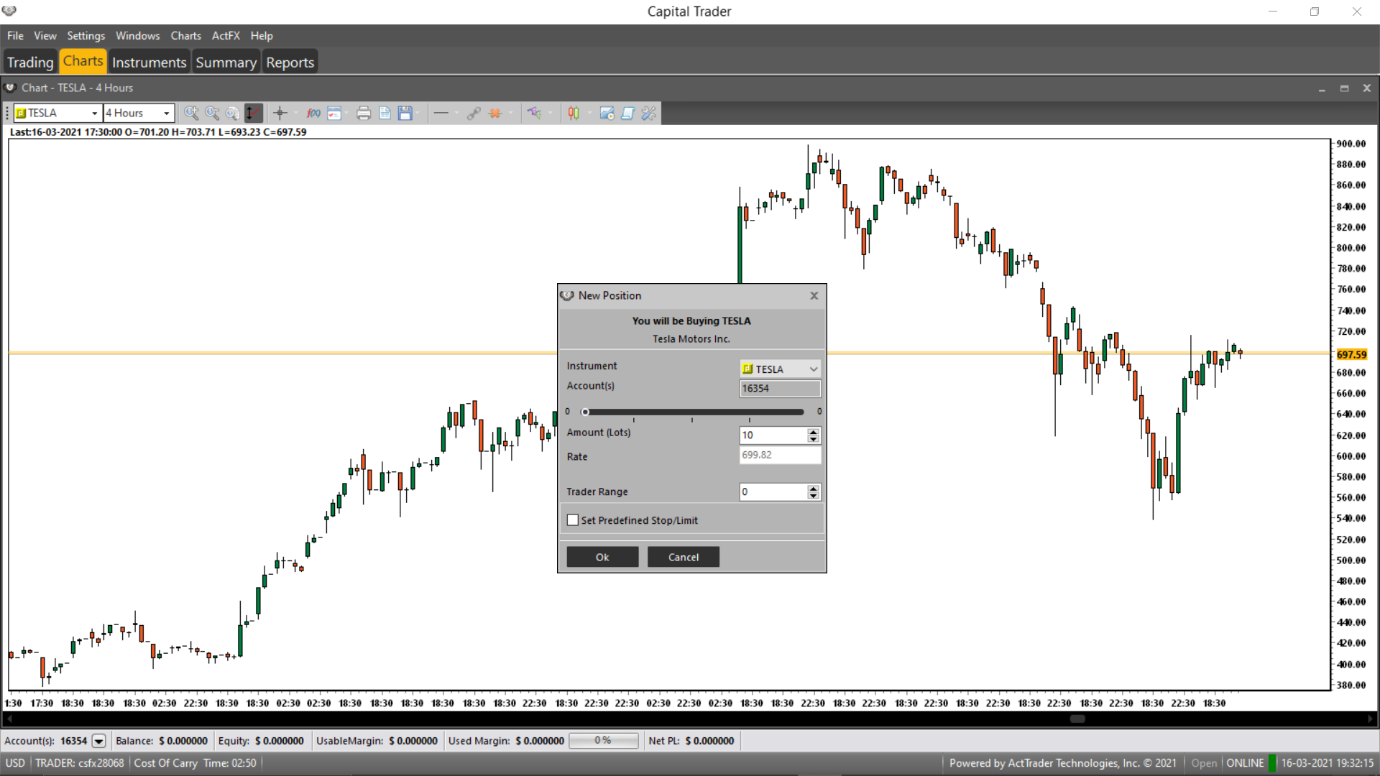Open the File menu

pos(15,36)
